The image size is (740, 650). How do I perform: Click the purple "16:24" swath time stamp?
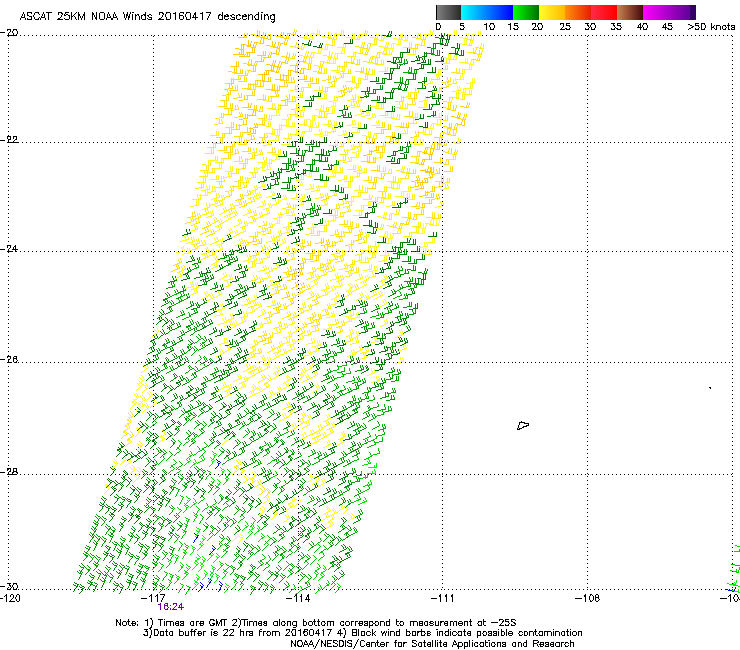coord(170,607)
